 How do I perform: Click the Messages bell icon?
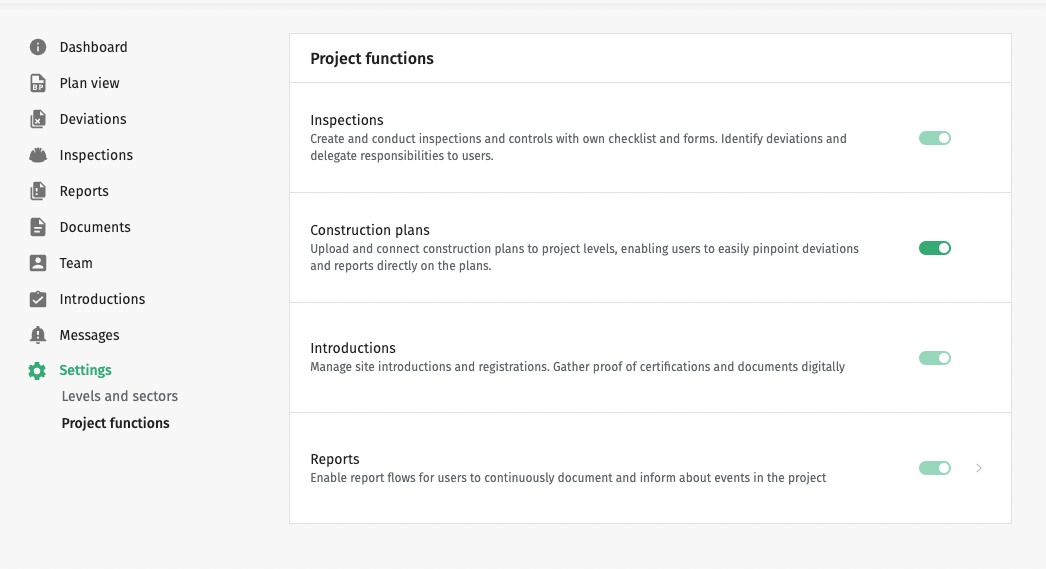point(38,335)
